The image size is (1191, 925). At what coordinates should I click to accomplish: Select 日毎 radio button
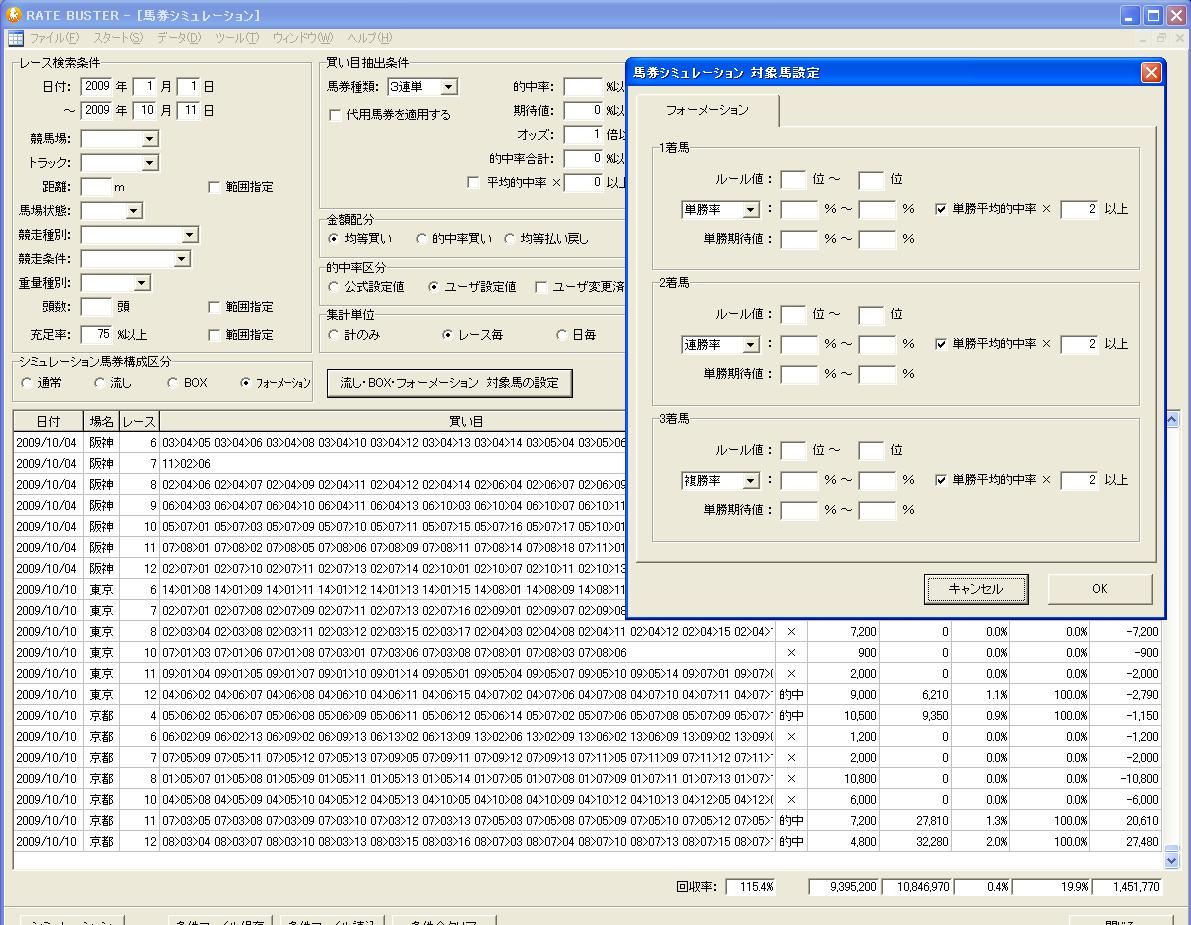pos(561,334)
